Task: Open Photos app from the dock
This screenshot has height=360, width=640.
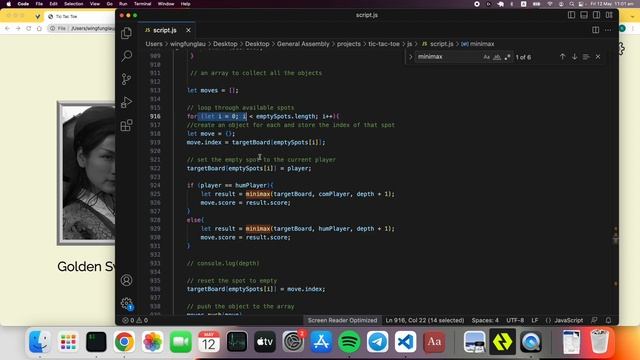Action: pyautogui.click(x=152, y=342)
